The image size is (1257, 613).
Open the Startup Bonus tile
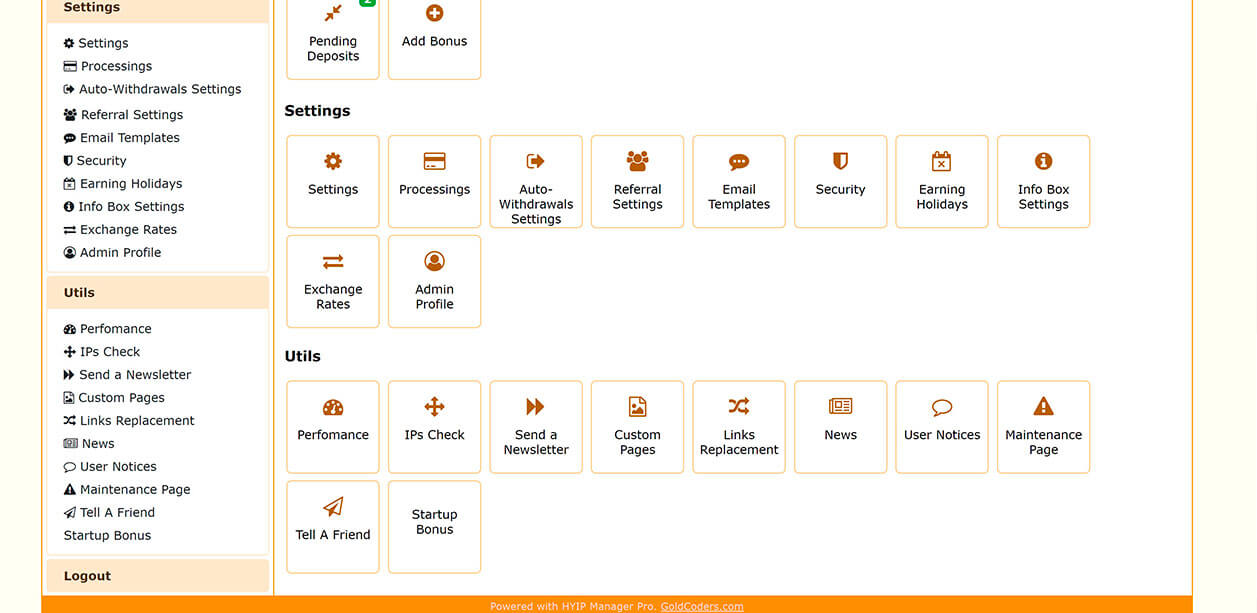pos(434,527)
